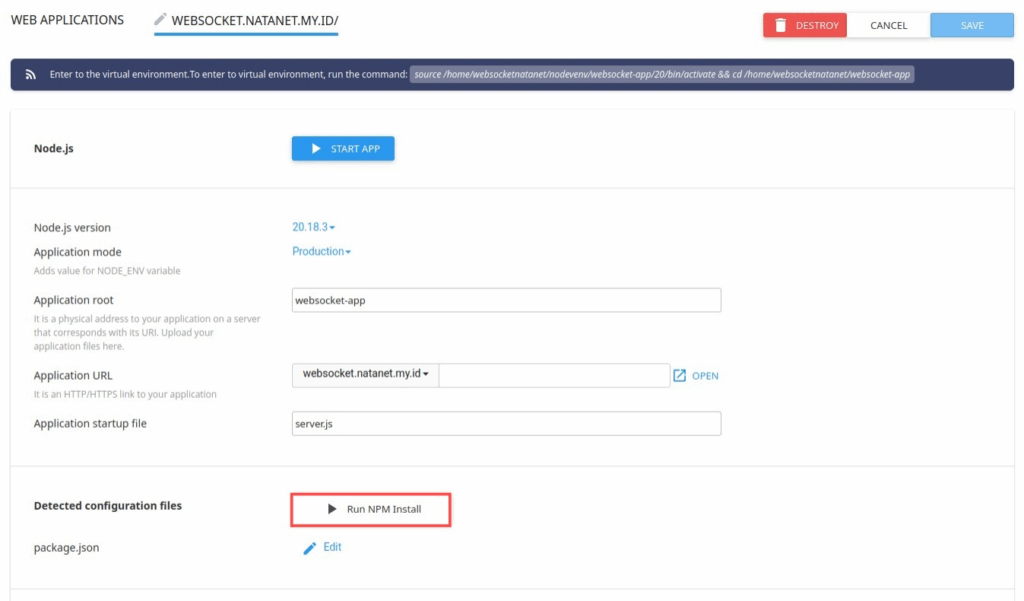This screenshot has width=1024, height=601.
Task: Click the pencil icon beside the app title
Action: tap(160, 20)
